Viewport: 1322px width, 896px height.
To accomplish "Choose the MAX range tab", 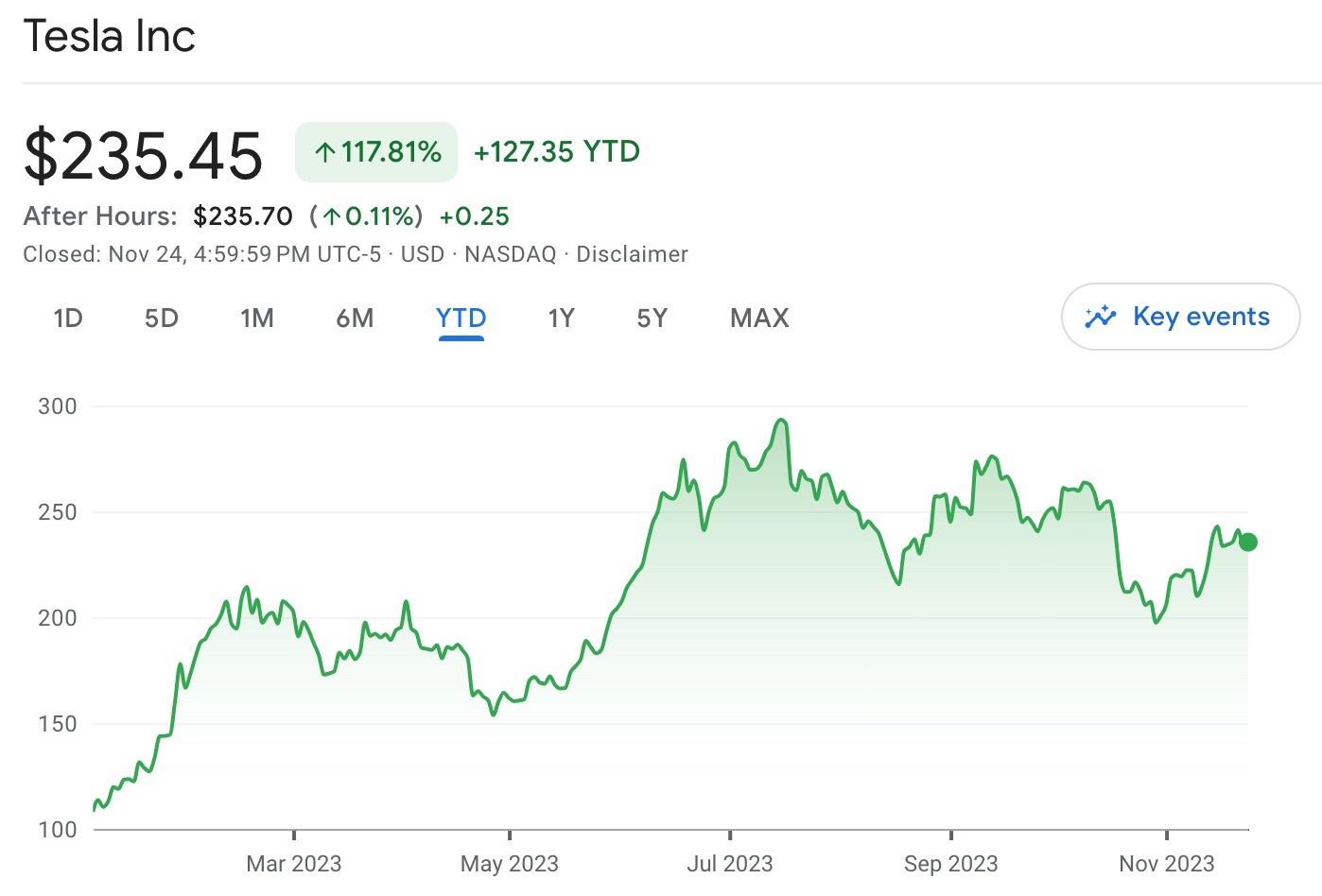I will click(x=759, y=318).
